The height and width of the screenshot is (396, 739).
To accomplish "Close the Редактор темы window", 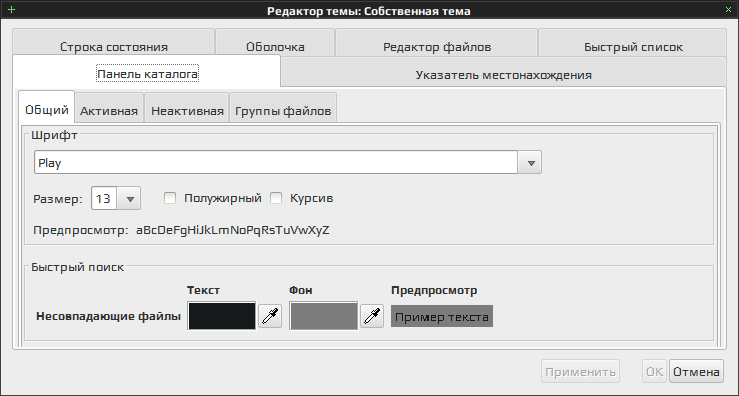I will coord(729,9).
